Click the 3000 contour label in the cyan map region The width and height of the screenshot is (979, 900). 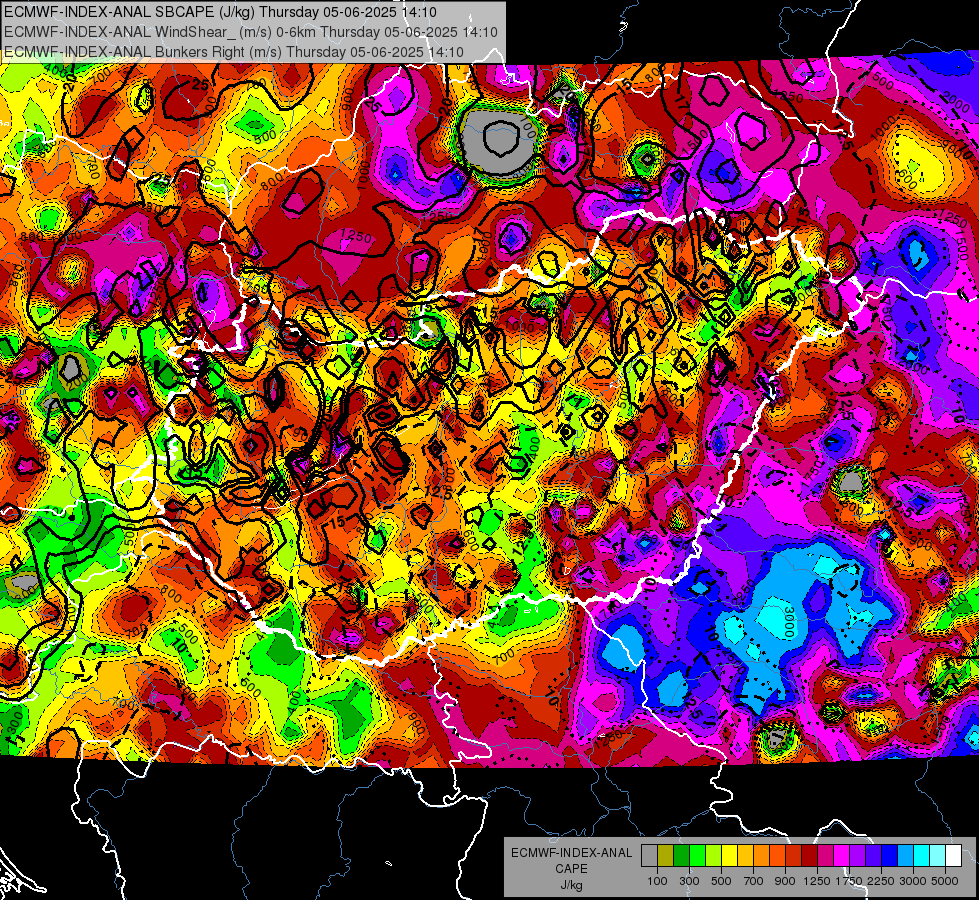pyautogui.click(x=789, y=622)
